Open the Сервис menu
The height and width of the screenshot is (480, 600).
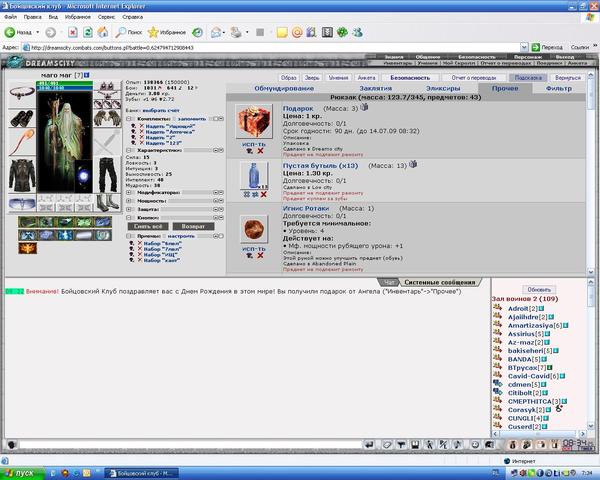point(106,17)
